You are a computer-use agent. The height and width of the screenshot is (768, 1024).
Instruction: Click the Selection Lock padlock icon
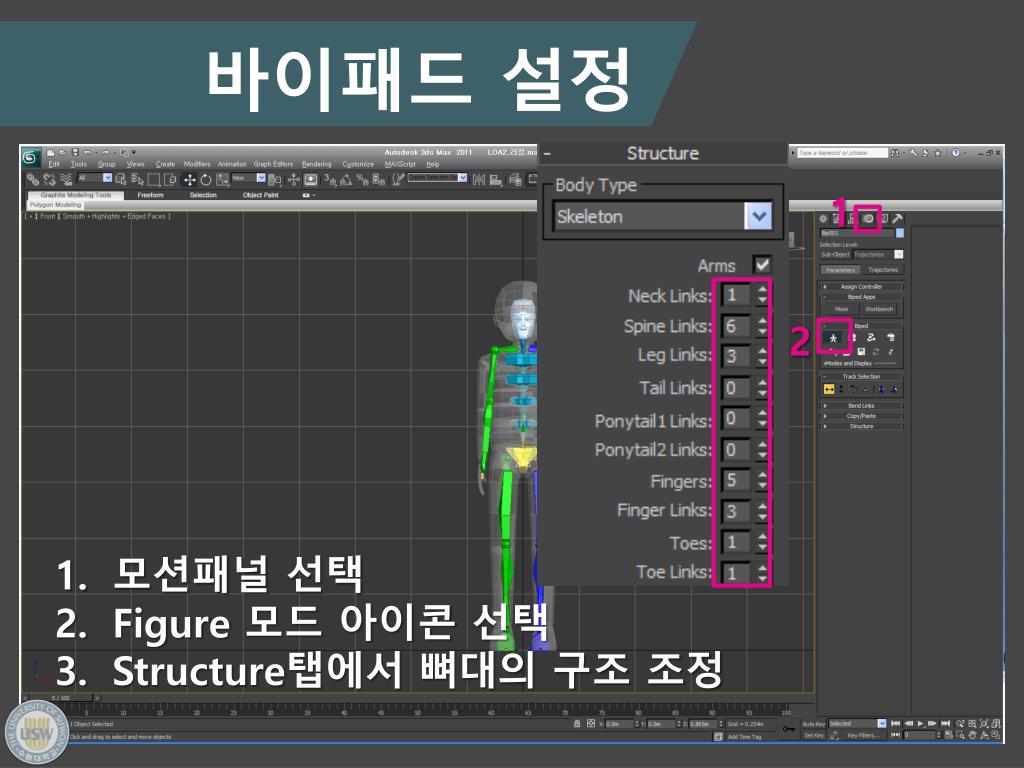click(577, 724)
